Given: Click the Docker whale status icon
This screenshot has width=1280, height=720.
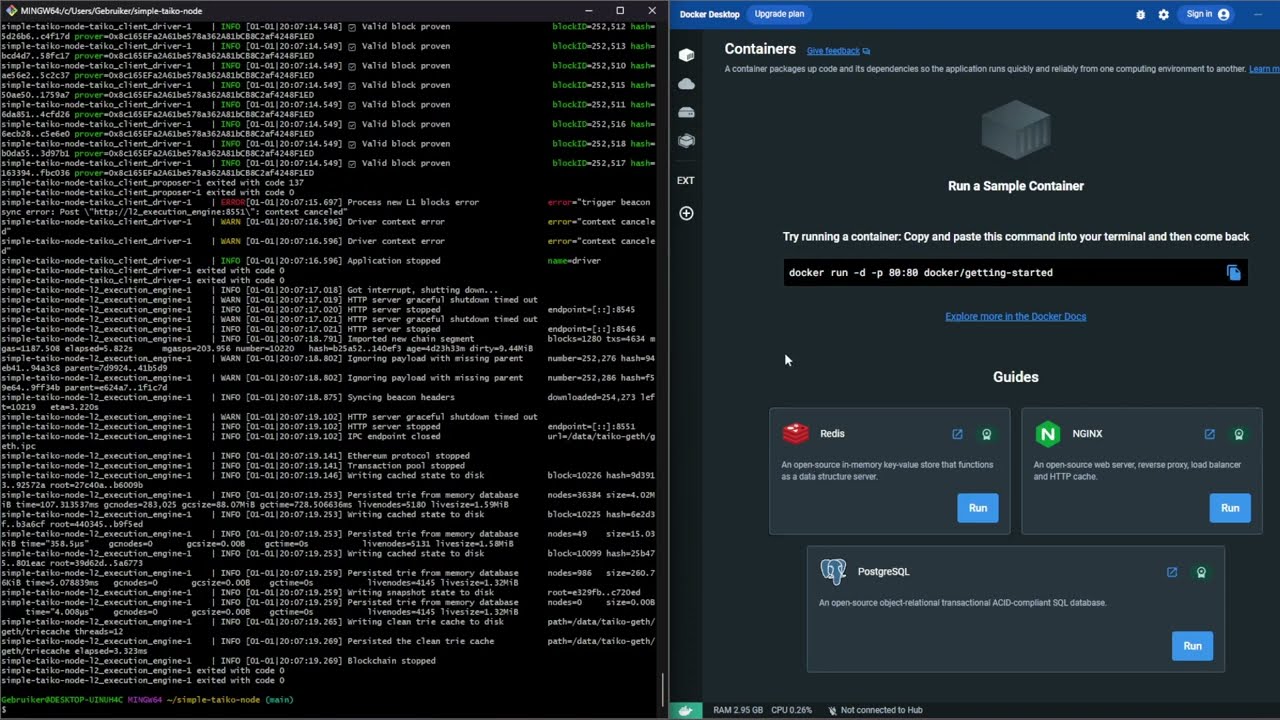Looking at the screenshot, I should click(685, 710).
